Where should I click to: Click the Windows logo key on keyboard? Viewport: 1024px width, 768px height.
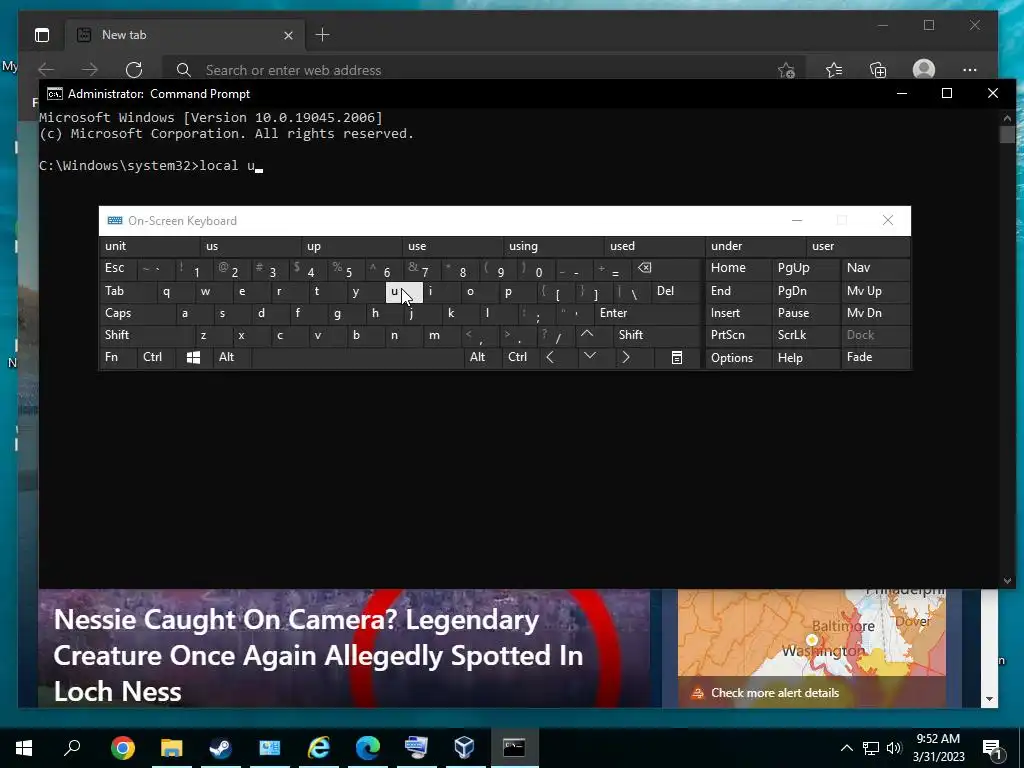[x=193, y=358]
